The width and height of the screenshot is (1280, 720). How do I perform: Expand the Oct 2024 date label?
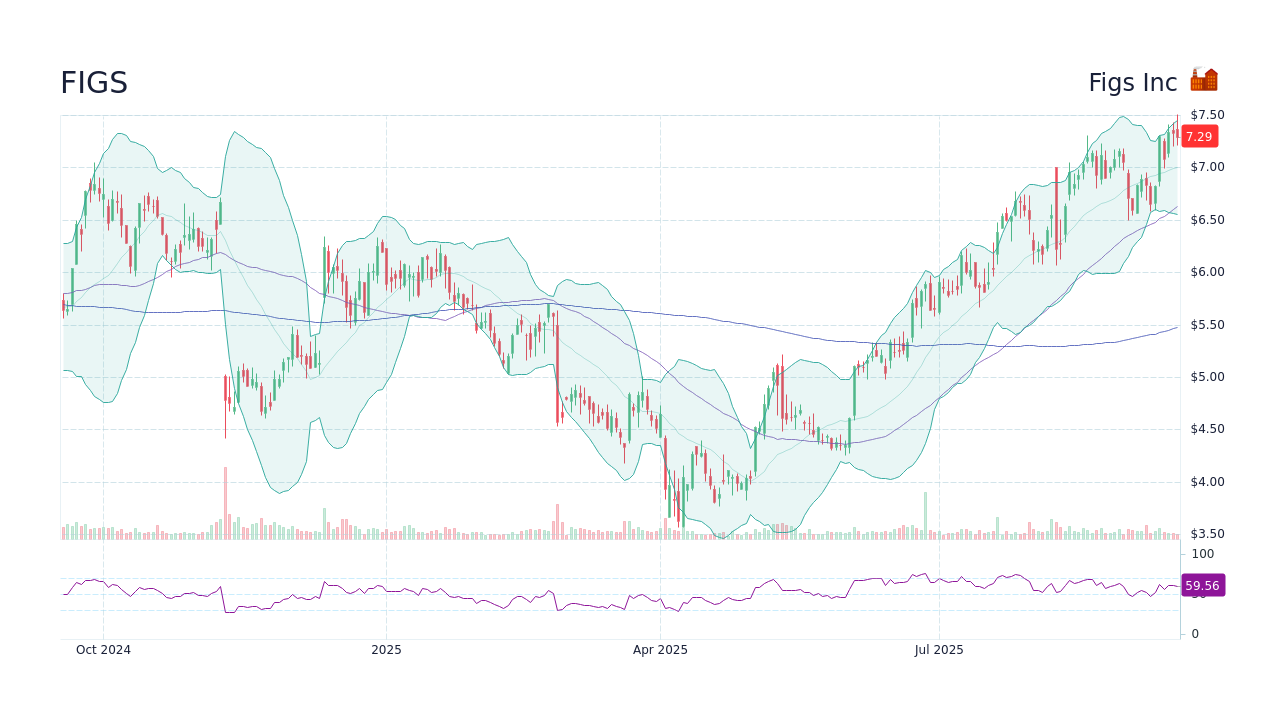(104, 649)
